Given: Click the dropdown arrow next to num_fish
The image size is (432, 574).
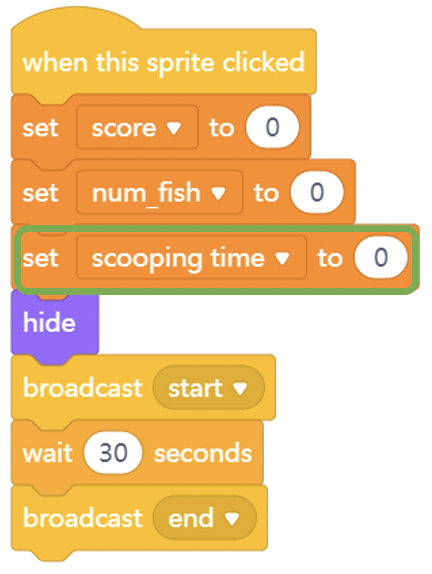Looking at the screenshot, I should point(218,193).
